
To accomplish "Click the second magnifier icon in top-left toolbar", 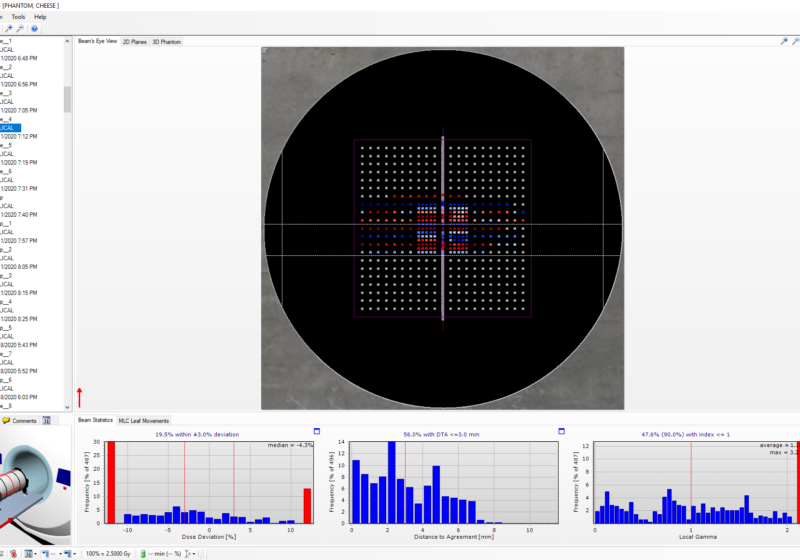I will (x=19, y=29).
